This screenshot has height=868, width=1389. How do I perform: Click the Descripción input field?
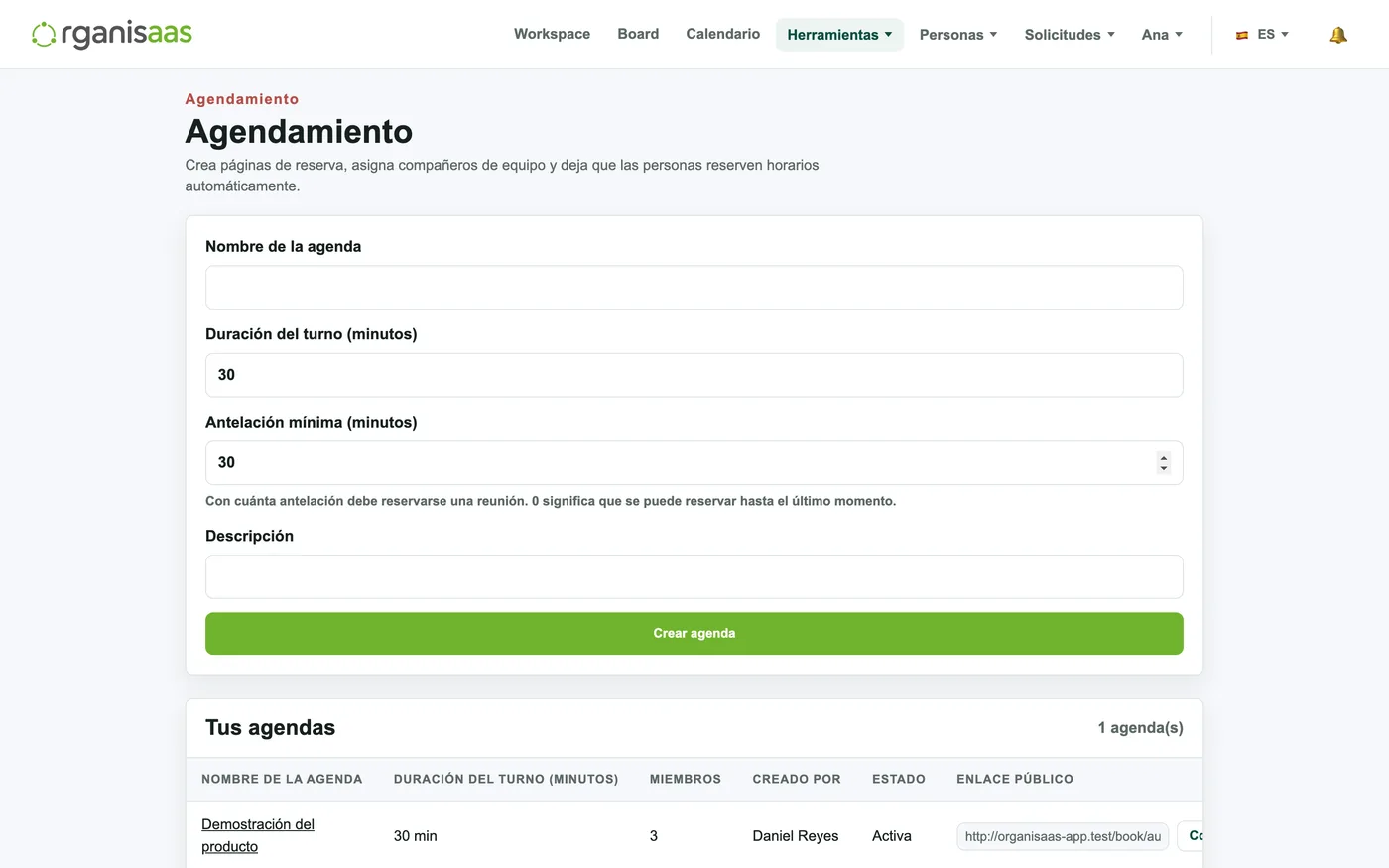694,576
